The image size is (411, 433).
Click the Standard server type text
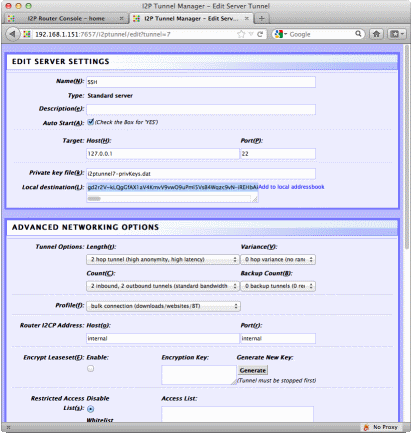pyautogui.click(x=110, y=96)
